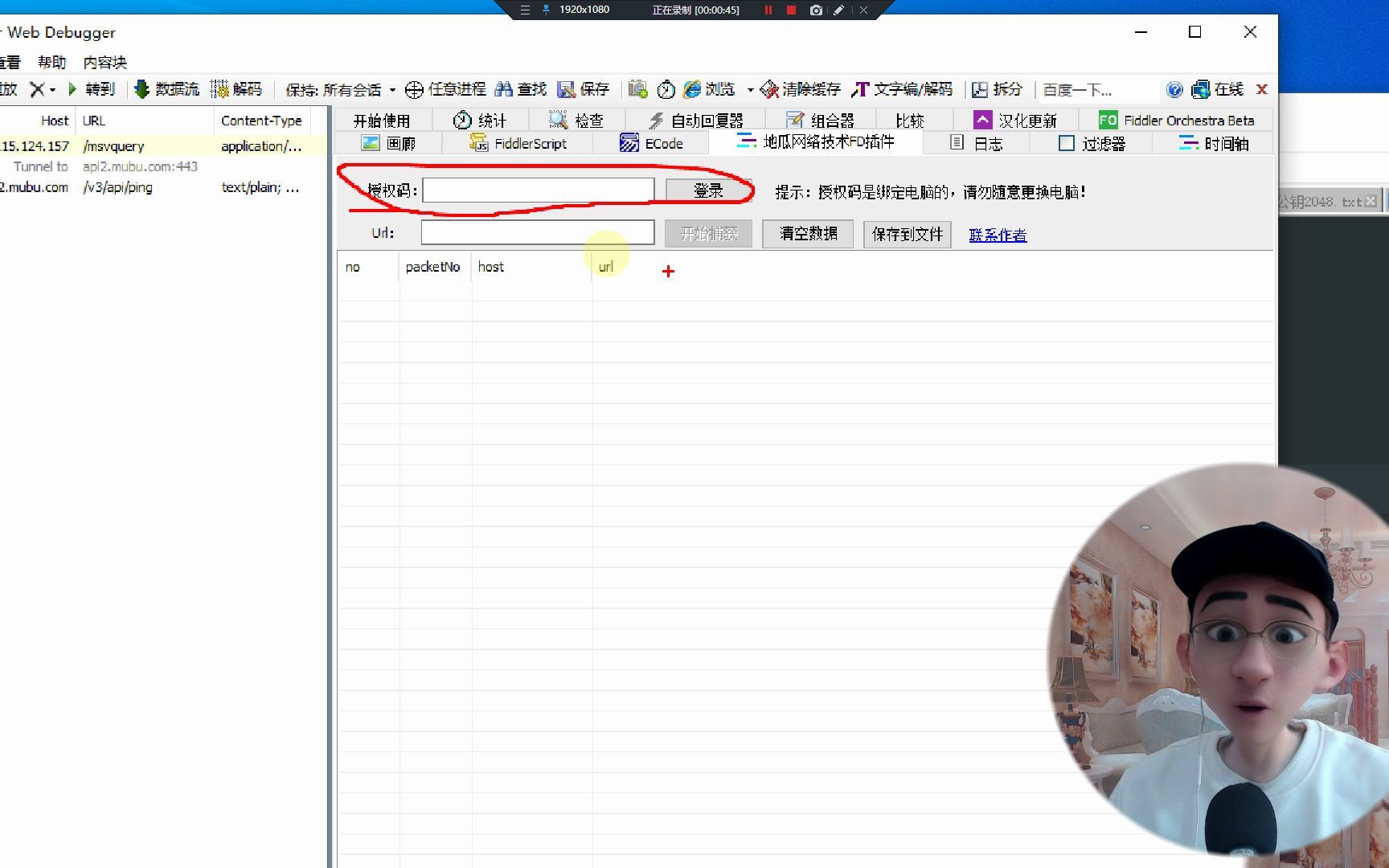The image size is (1389, 868).
Task: Click the Save (保存) toolbar icon
Action: point(567,89)
